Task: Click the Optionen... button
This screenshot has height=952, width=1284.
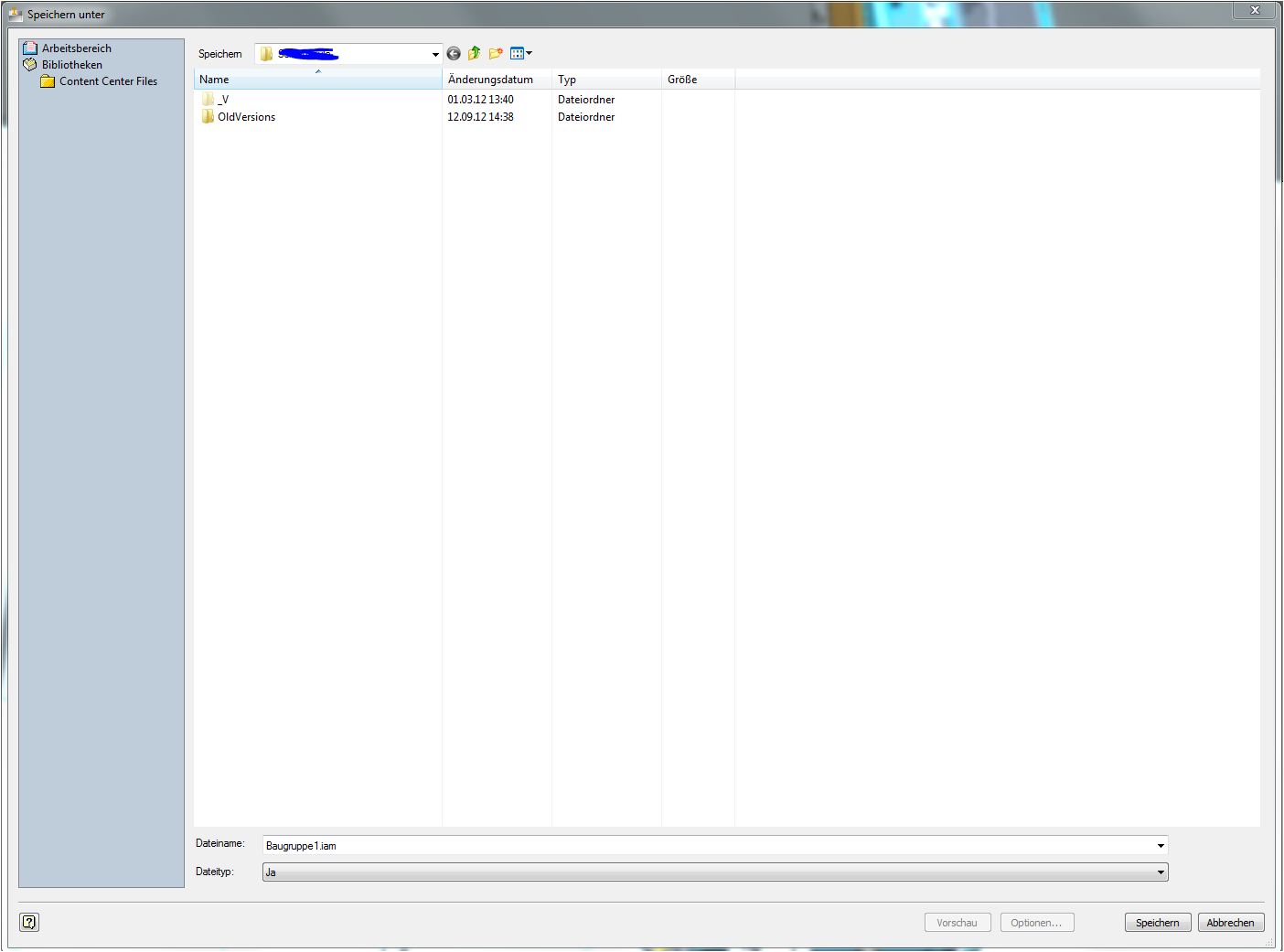Action: point(1037,923)
